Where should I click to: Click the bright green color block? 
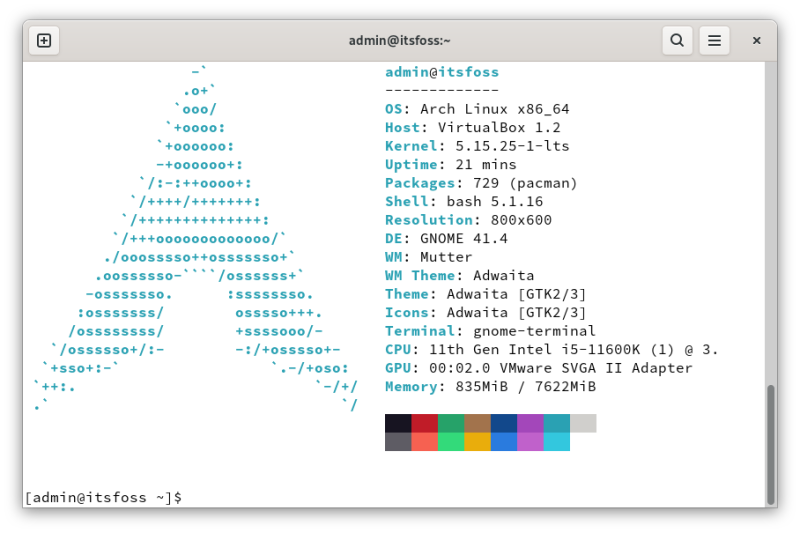(451, 442)
